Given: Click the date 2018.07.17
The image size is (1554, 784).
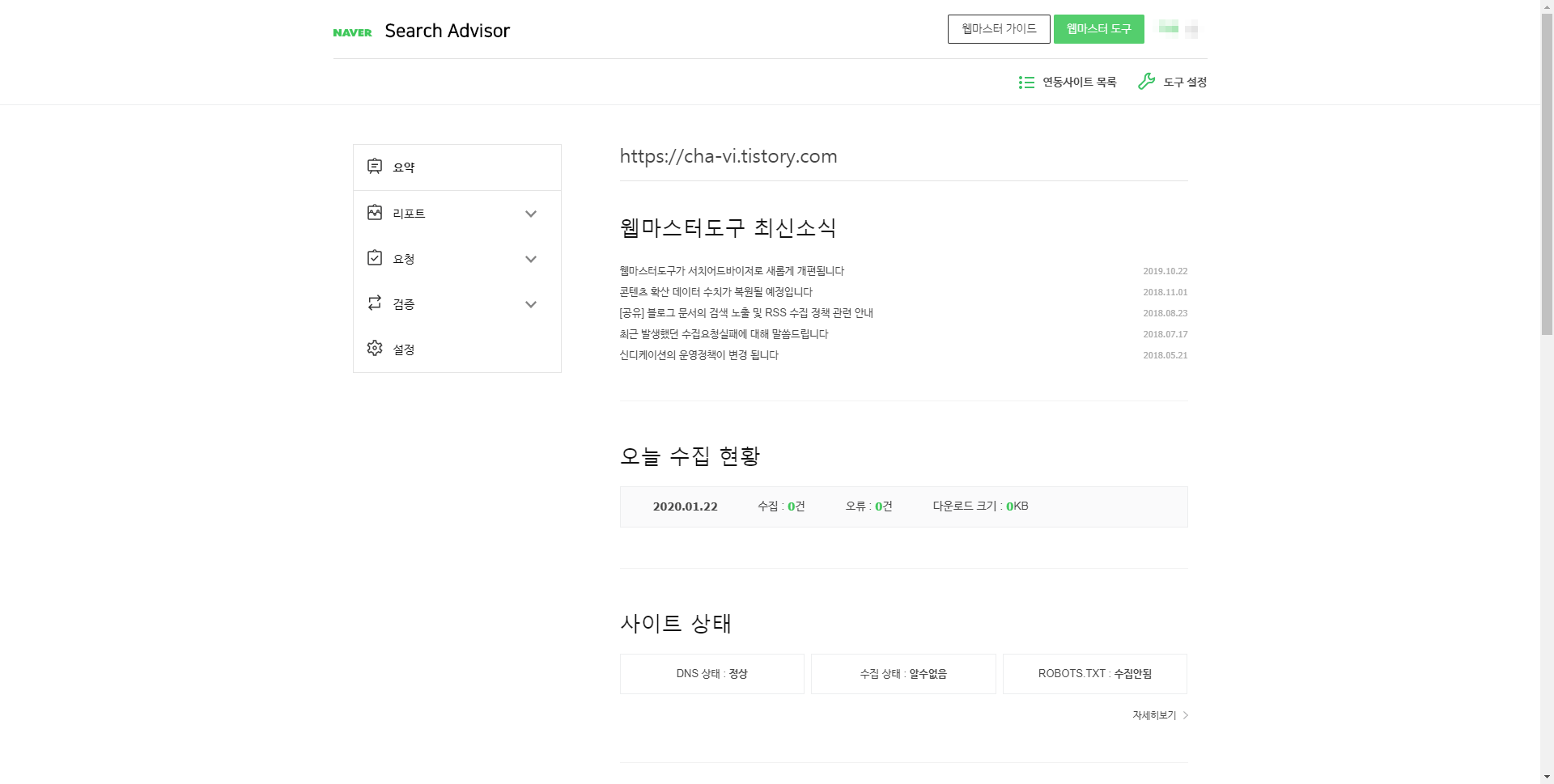Looking at the screenshot, I should (x=1165, y=335).
